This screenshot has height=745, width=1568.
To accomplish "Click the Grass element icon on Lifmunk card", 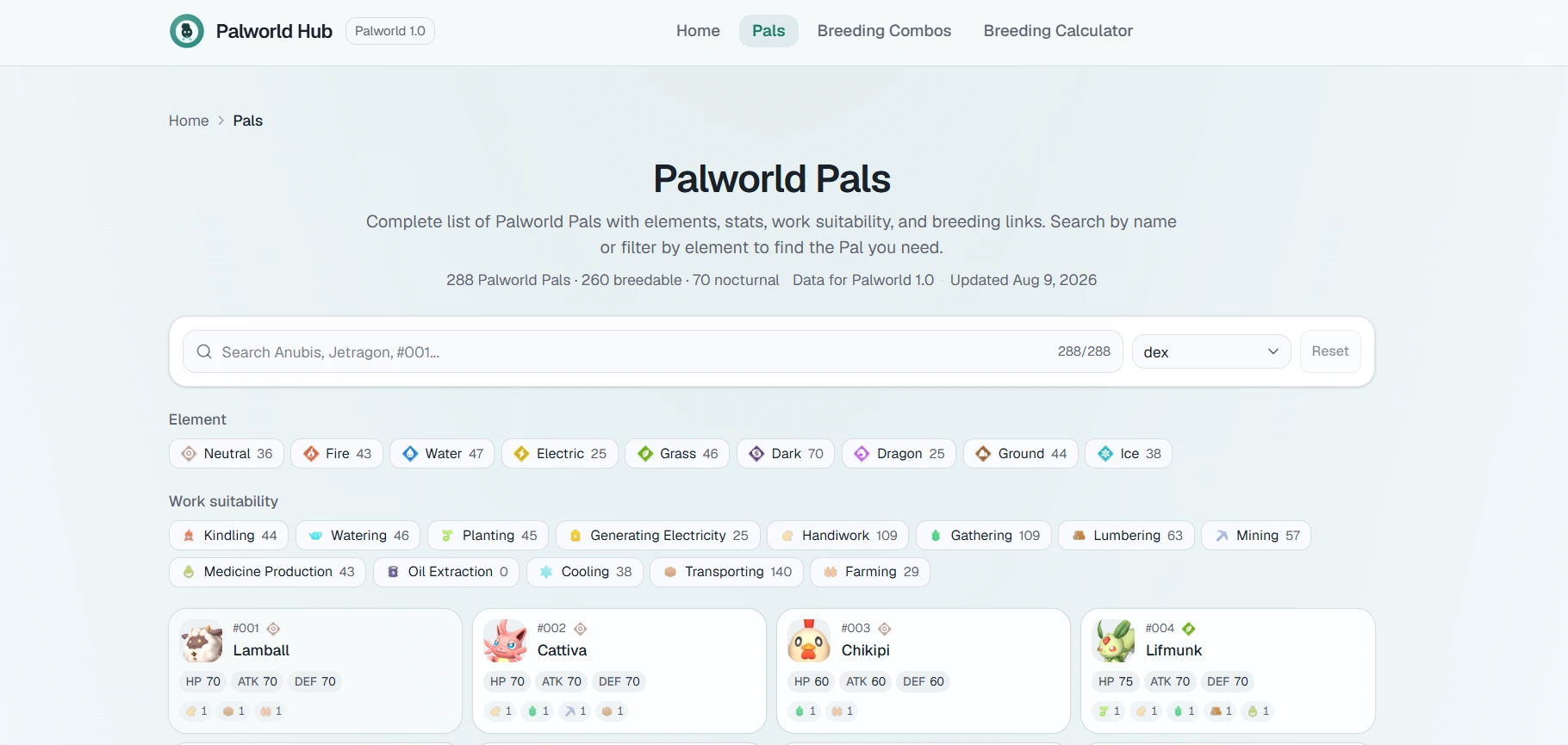I will [x=1189, y=629].
